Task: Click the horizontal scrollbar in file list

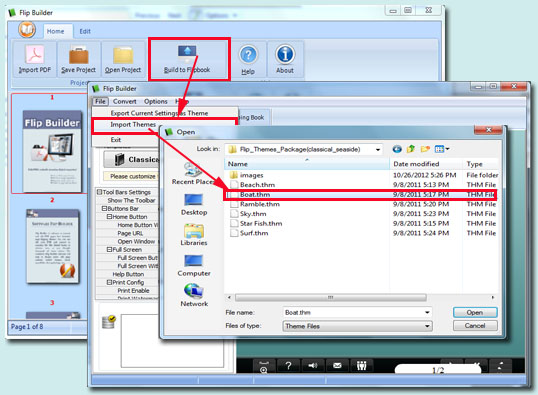Action: coord(331,297)
